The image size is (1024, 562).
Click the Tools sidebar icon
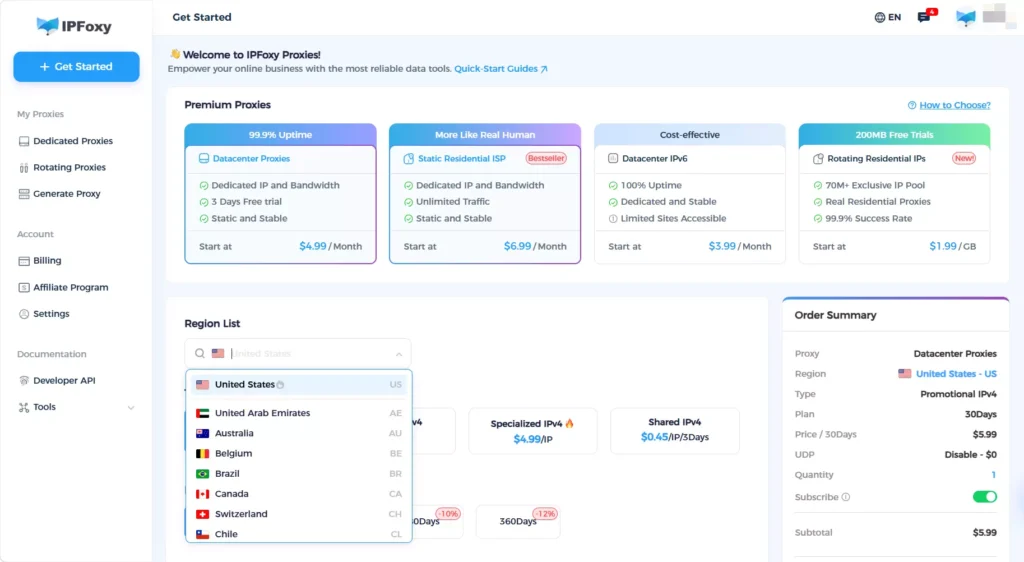point(24,407)
